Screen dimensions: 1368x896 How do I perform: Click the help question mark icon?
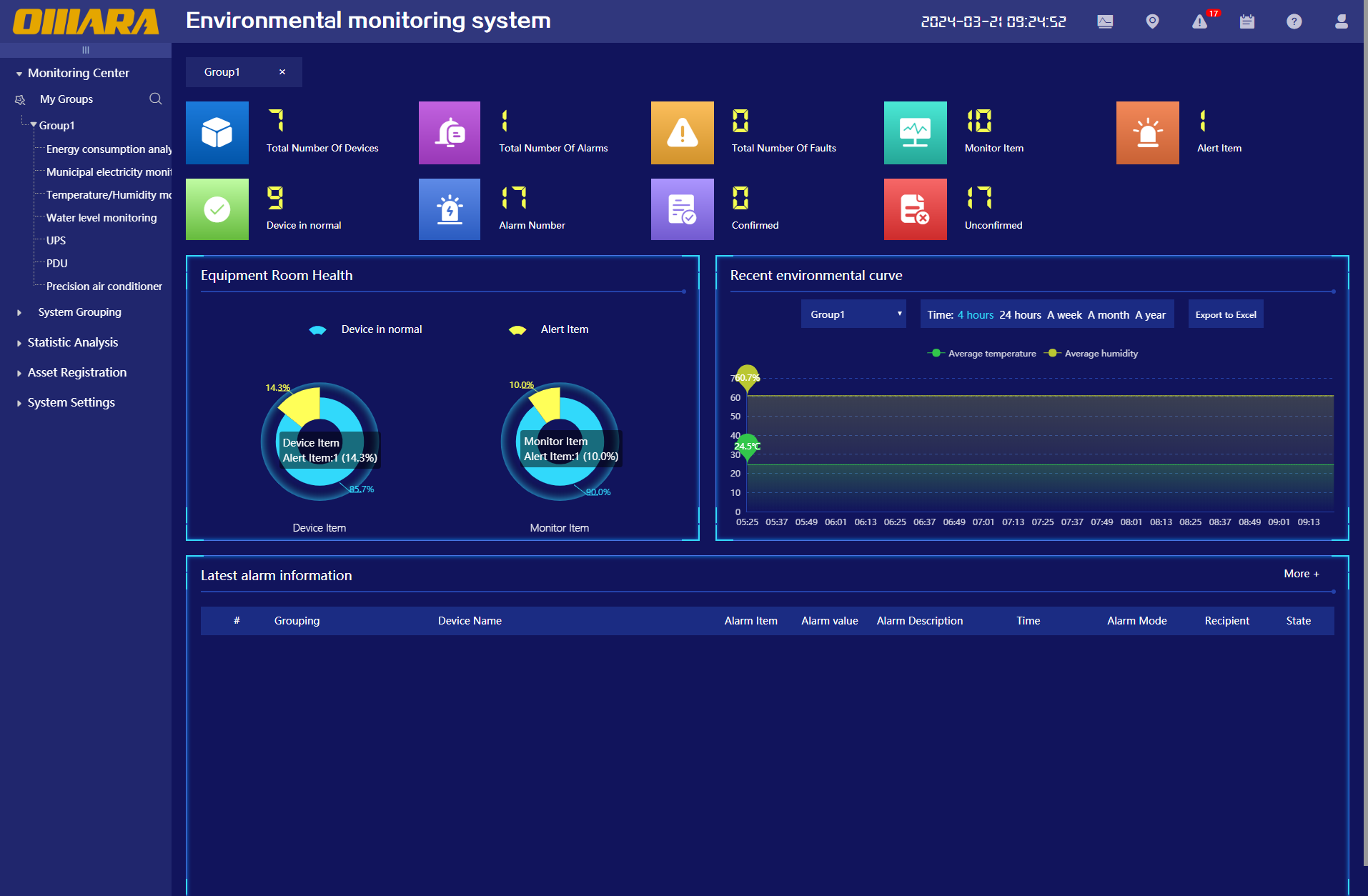point(1294,21)
